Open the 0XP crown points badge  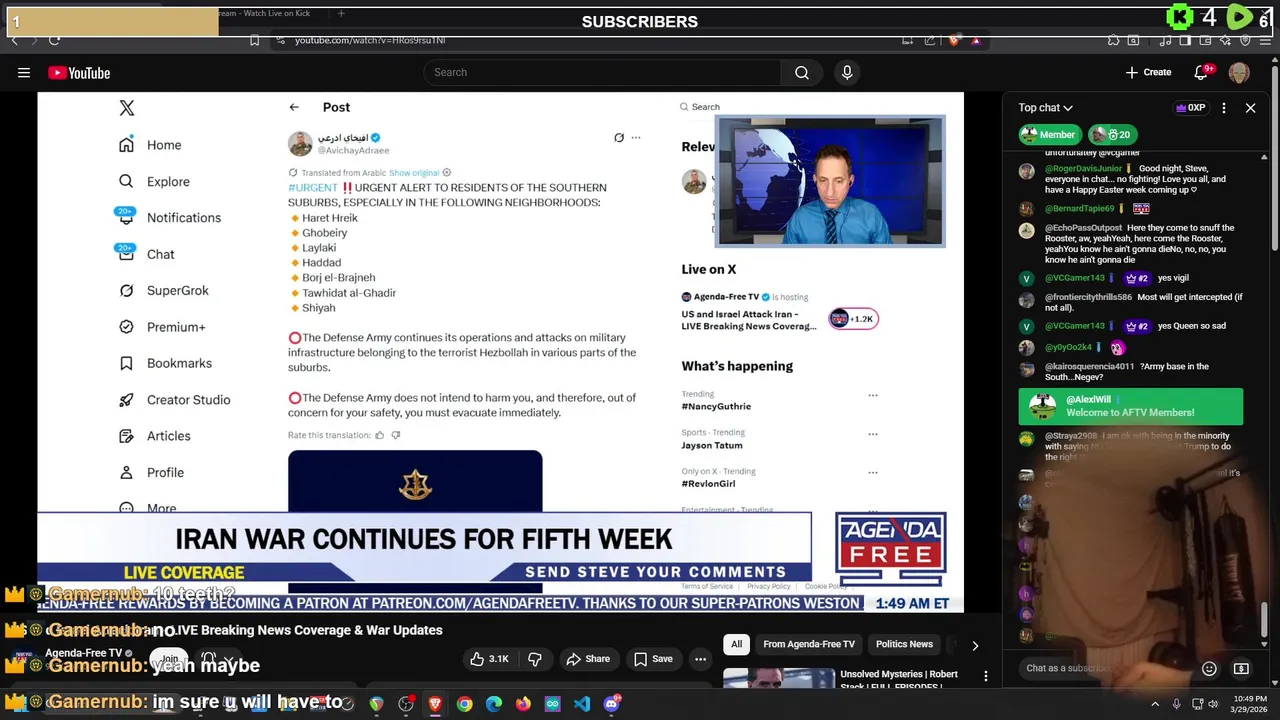(1190, 107)
